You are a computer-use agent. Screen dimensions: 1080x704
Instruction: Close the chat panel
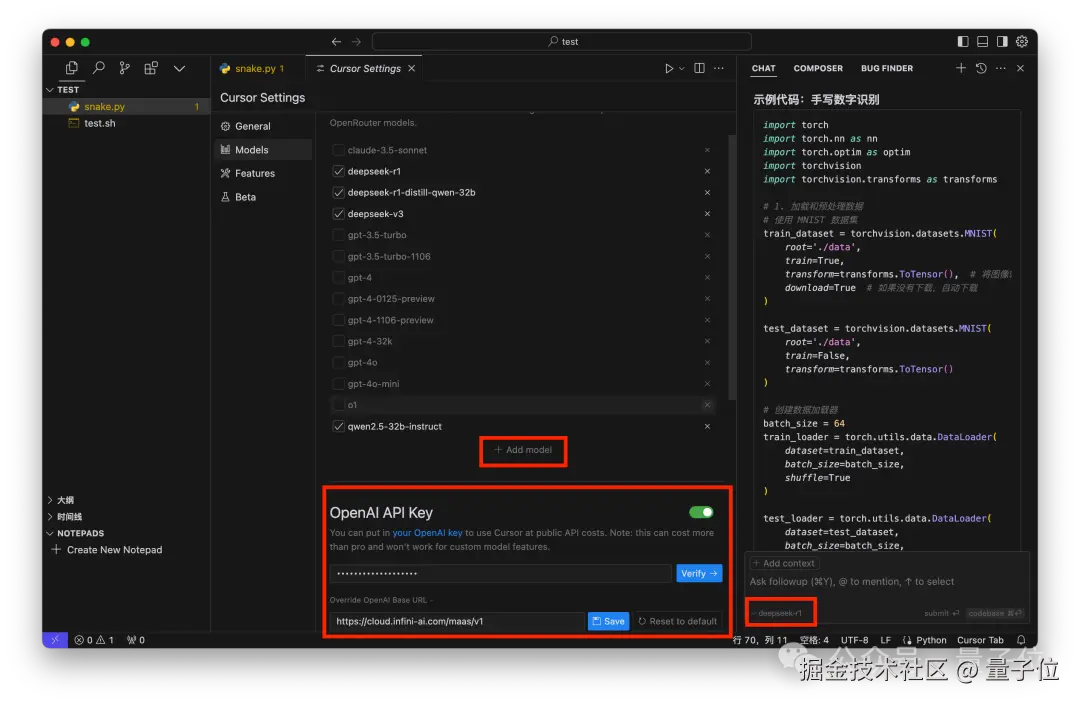pyautogui.click(x=1021, y=68)
